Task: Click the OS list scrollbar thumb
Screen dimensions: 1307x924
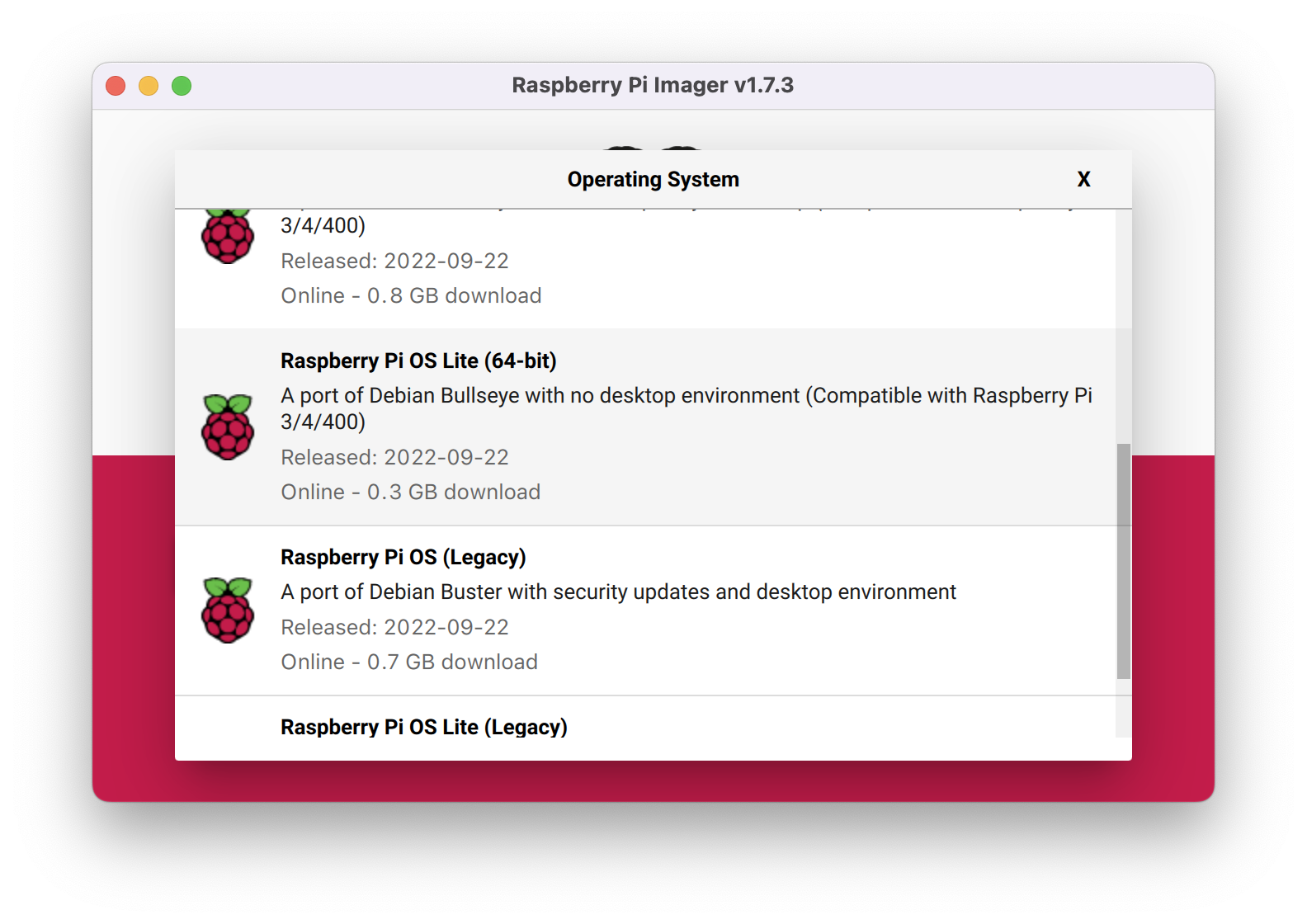Action: (1123, 561)
